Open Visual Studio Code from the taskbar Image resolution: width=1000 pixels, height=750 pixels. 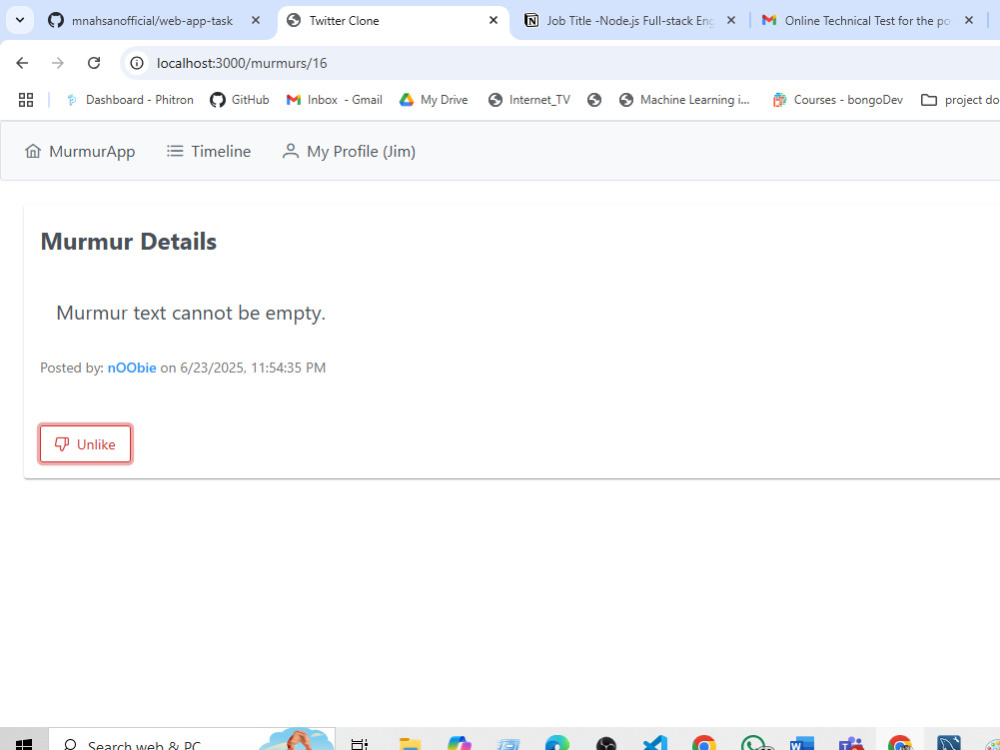click(x=655, y=744)
